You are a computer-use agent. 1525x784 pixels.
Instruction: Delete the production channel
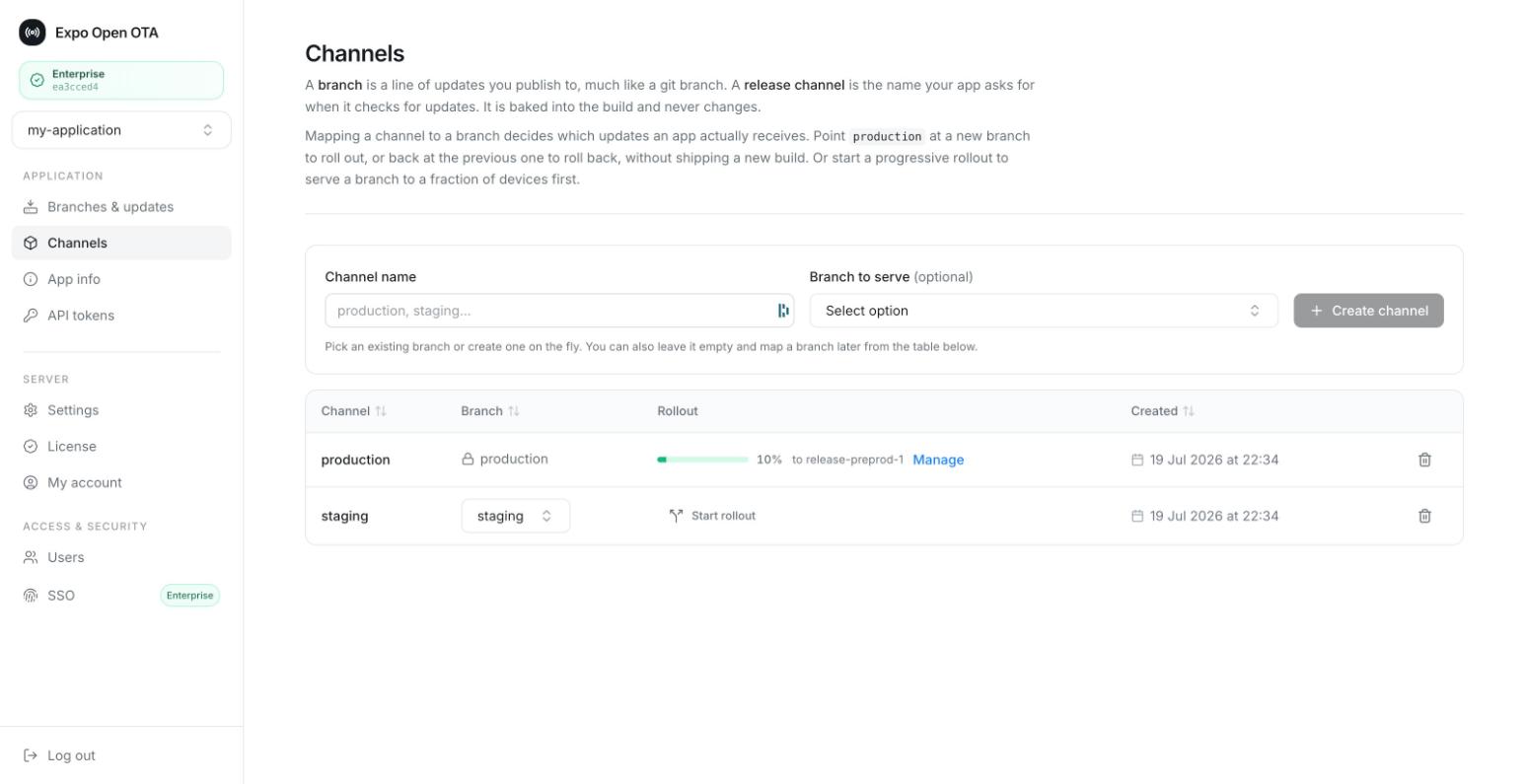click(1424, 460)
